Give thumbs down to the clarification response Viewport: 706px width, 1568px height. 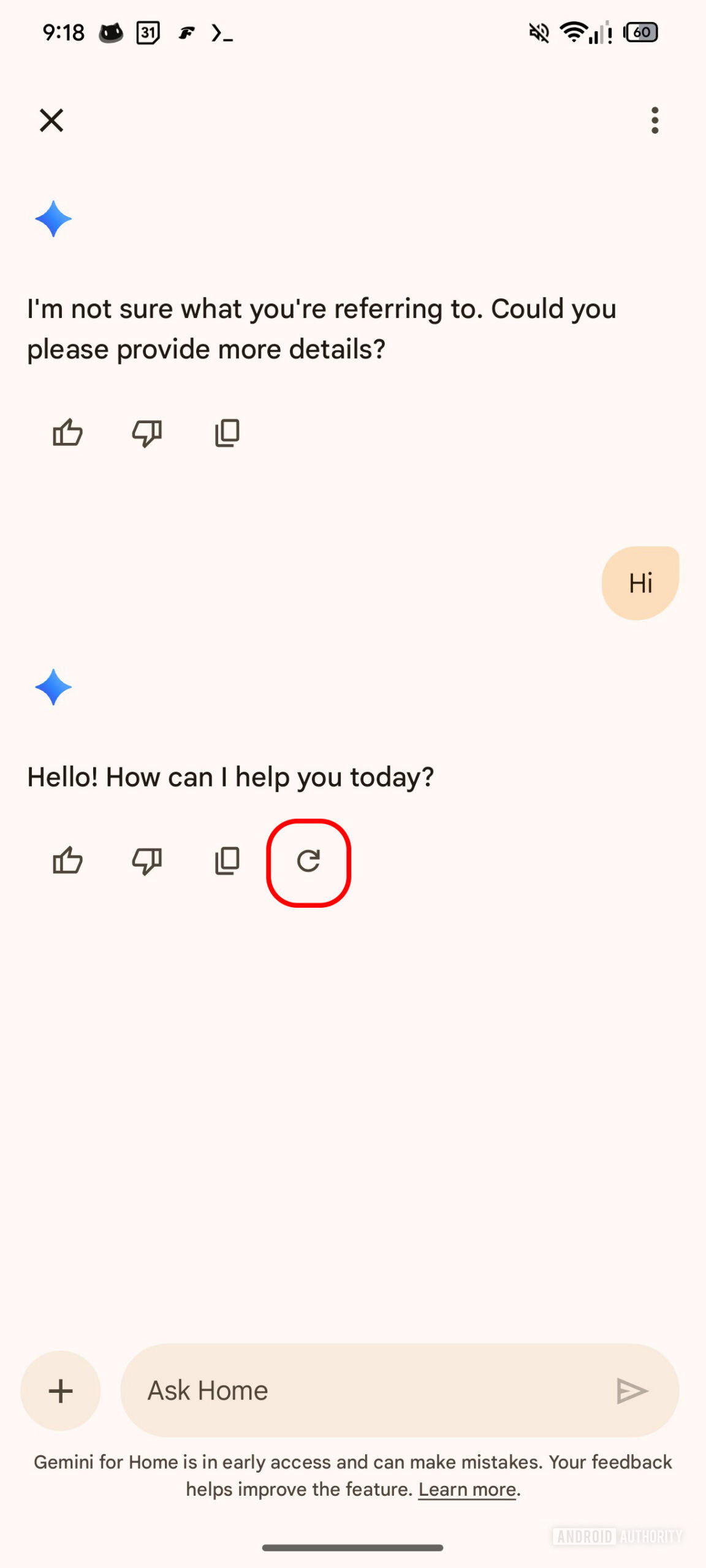pyautogui.click(x=147, y=432)
